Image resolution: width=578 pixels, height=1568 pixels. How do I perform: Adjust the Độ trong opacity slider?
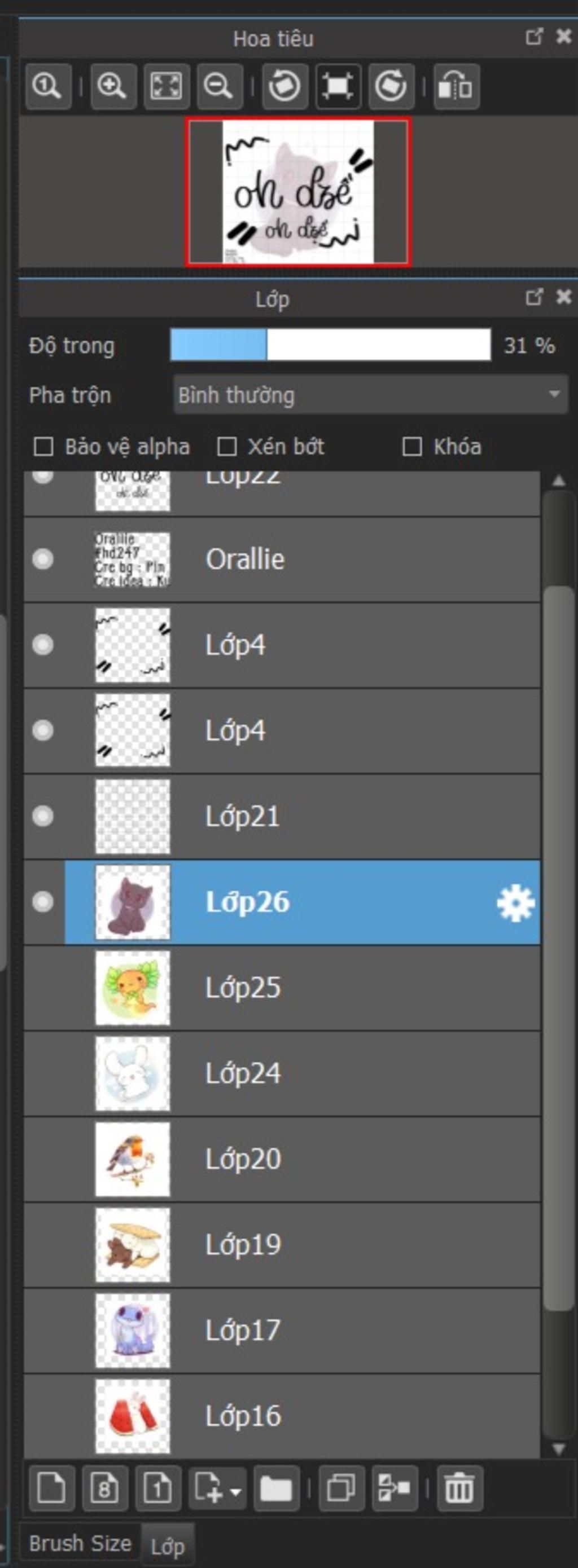(330, 345)
